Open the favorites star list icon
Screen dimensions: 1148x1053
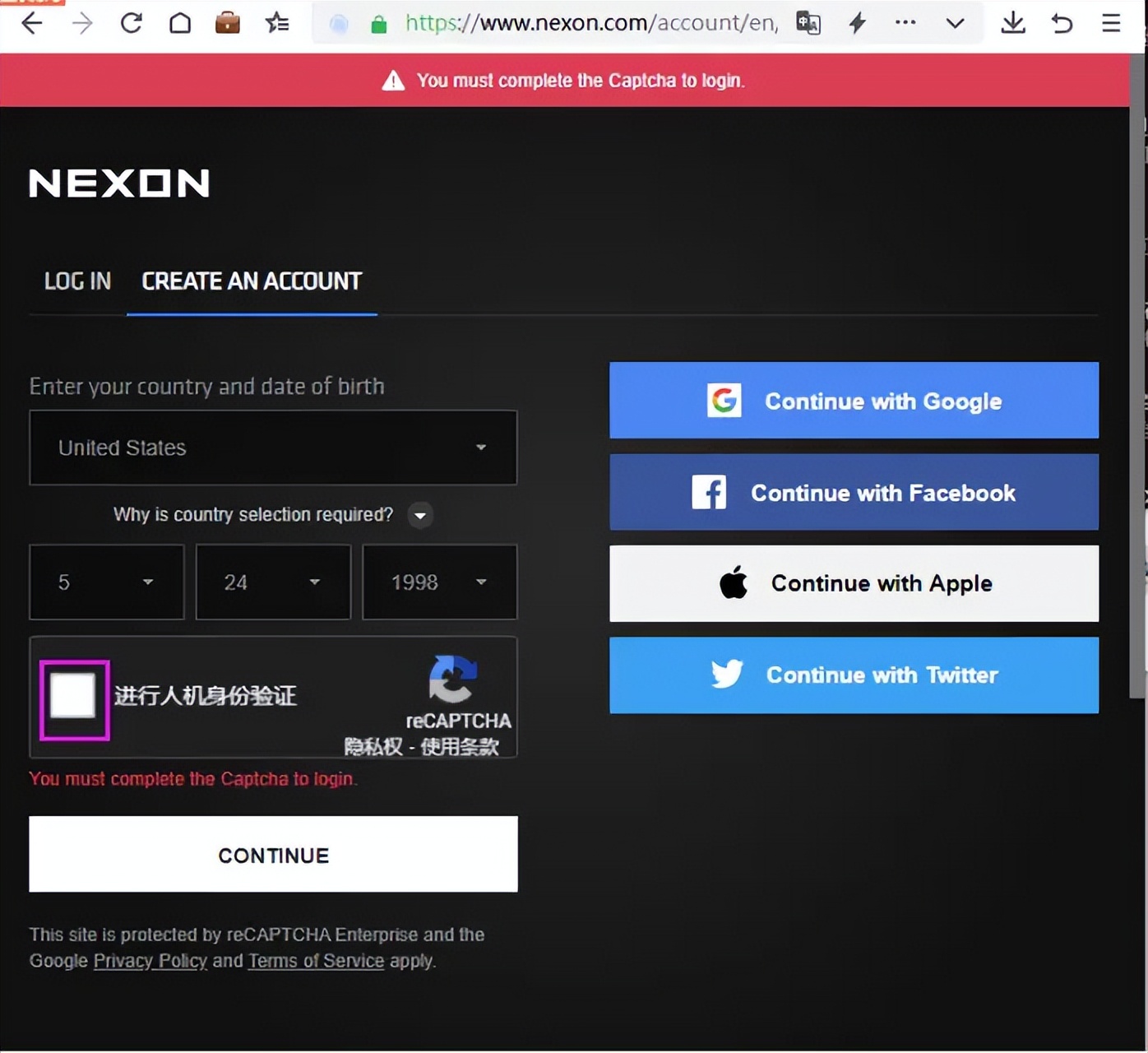pyautogui.click(x=277, y=23)
